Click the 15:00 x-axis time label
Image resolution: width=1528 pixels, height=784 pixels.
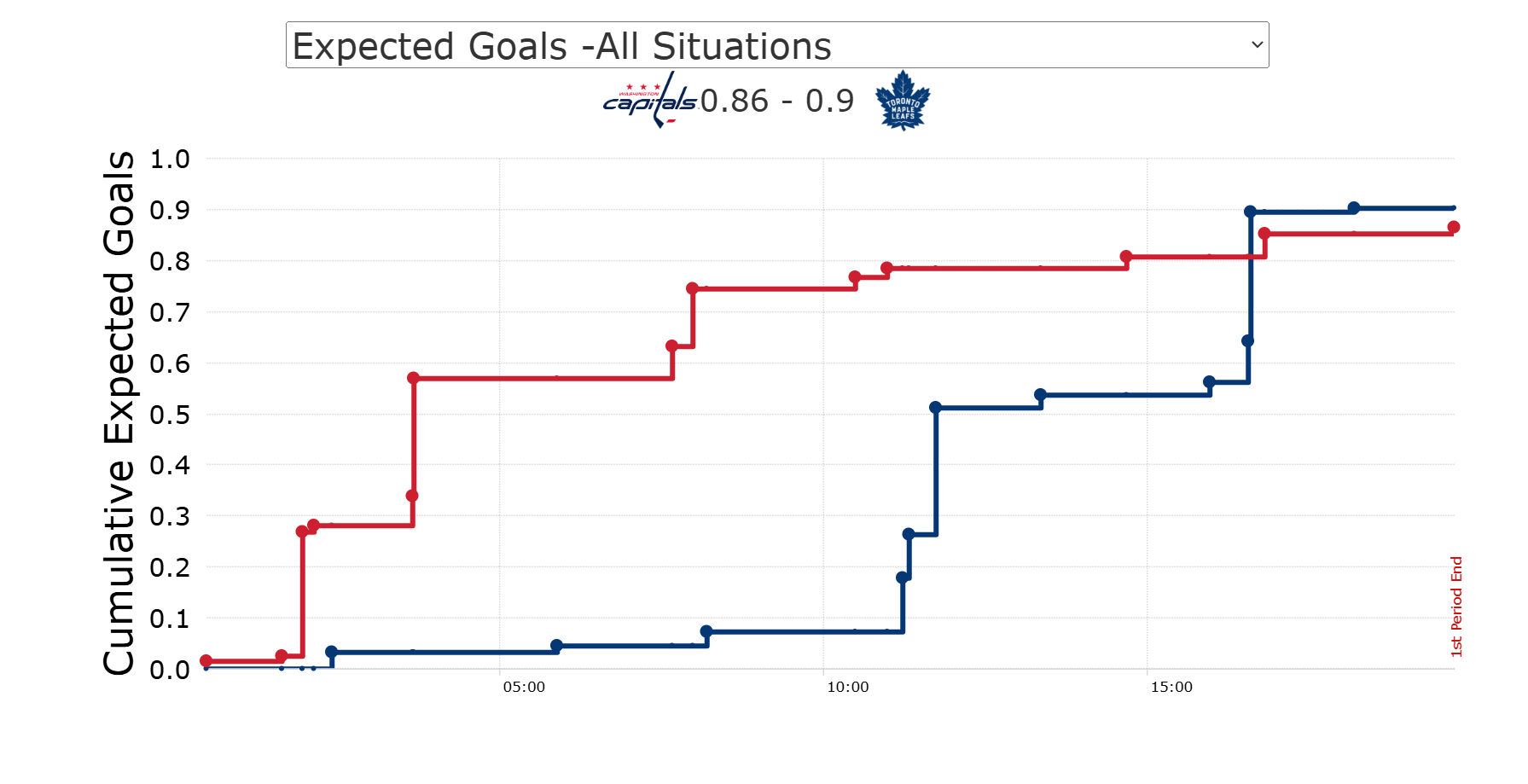[x=1171, y=688]
